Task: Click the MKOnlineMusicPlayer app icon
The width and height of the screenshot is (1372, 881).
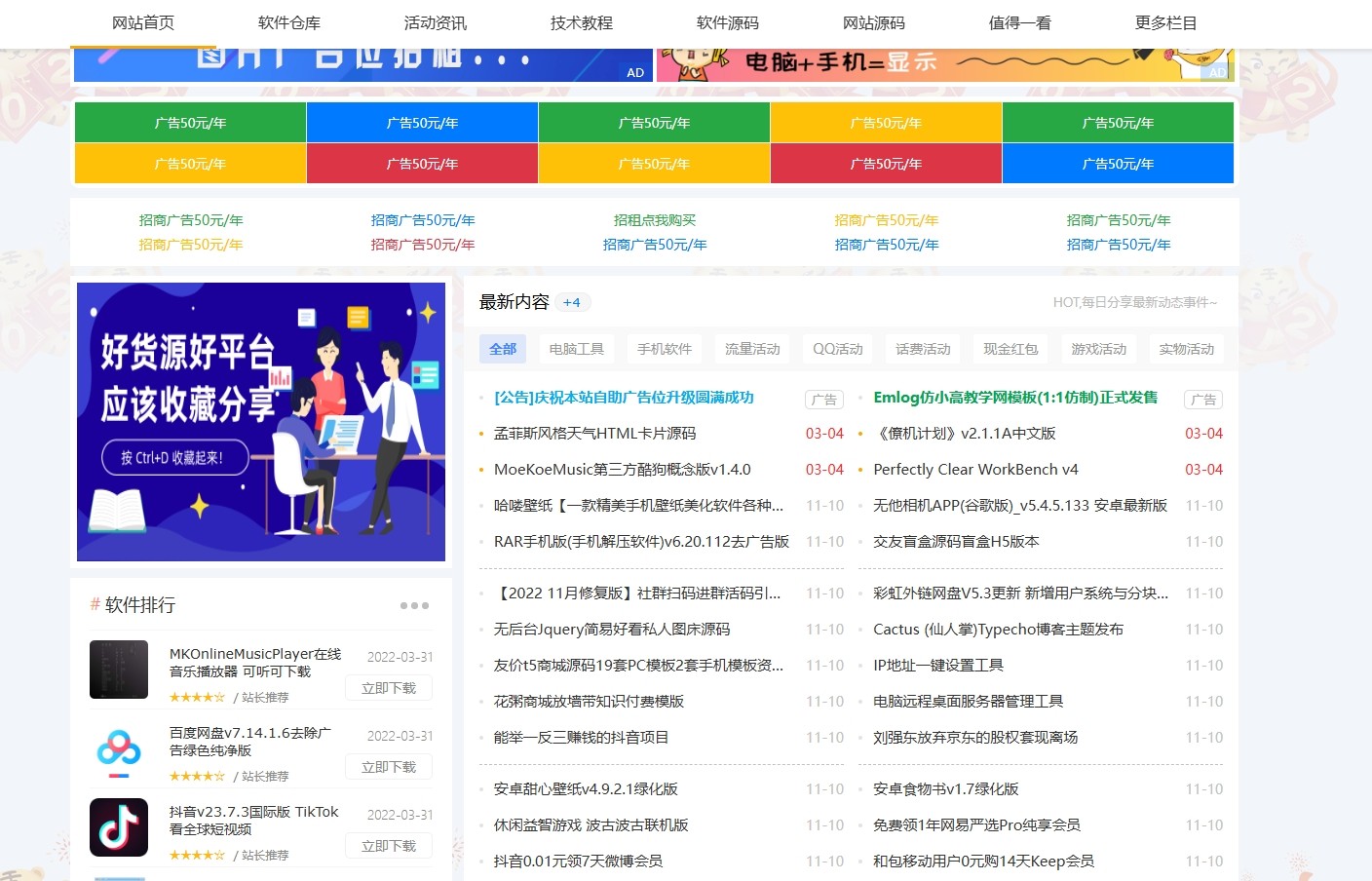Action: pos(118,670)
